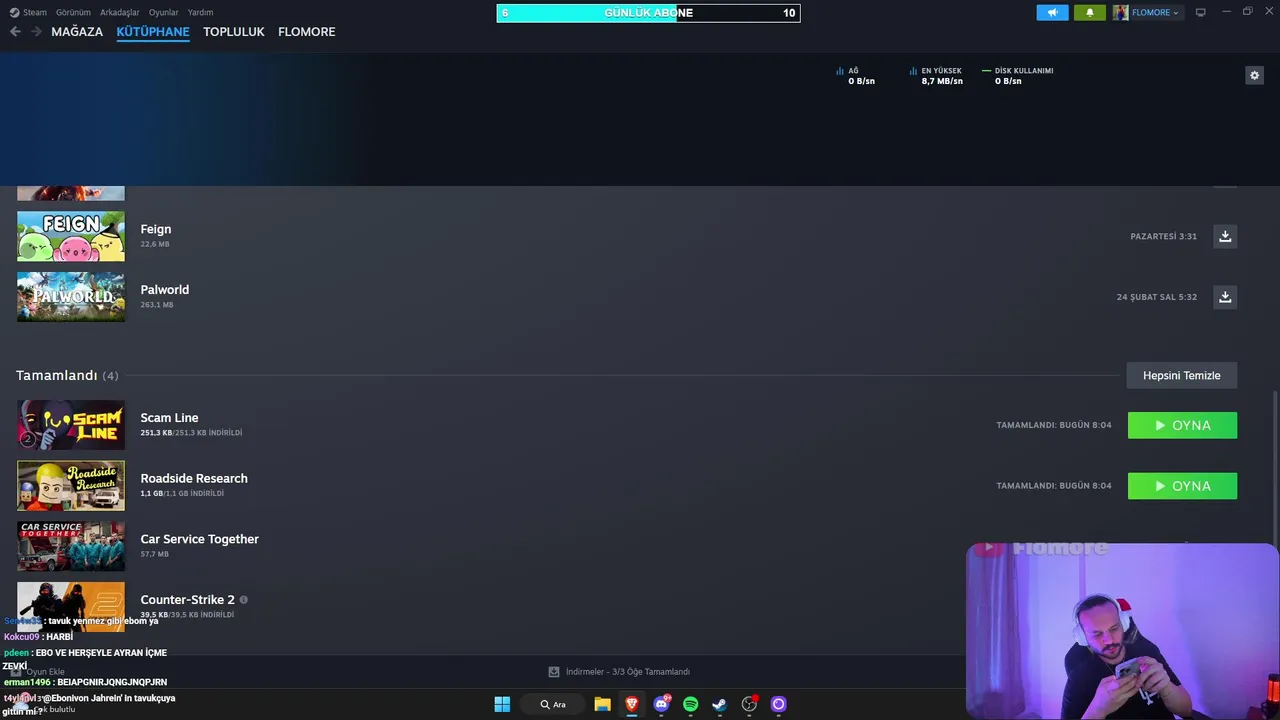Click the Roadside Research title
Viewport: 1280px width, 720px height.
194,478
